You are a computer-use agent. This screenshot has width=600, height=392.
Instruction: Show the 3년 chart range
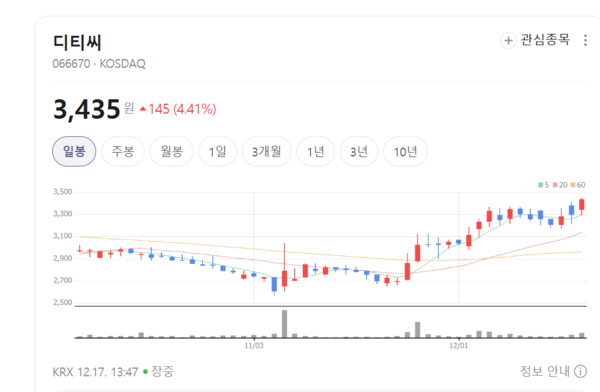359,152
